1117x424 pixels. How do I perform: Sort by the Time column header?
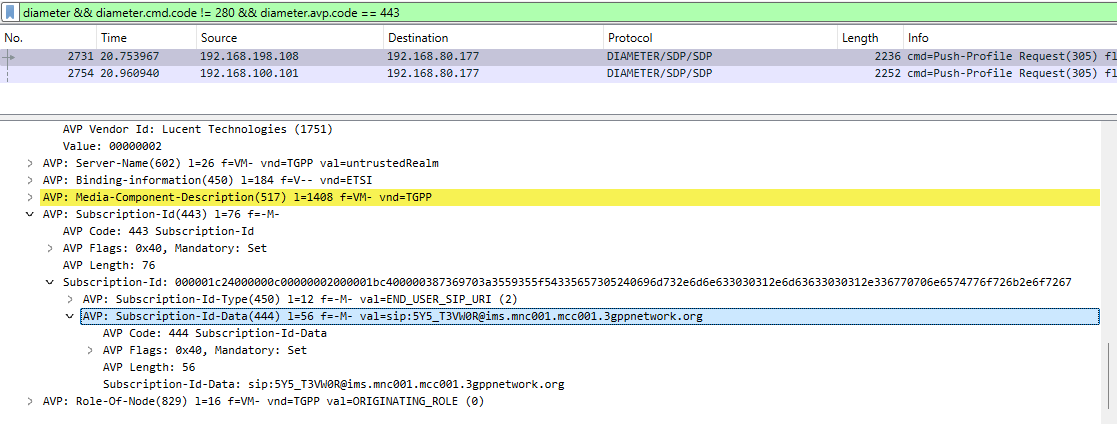click(145, 38)
